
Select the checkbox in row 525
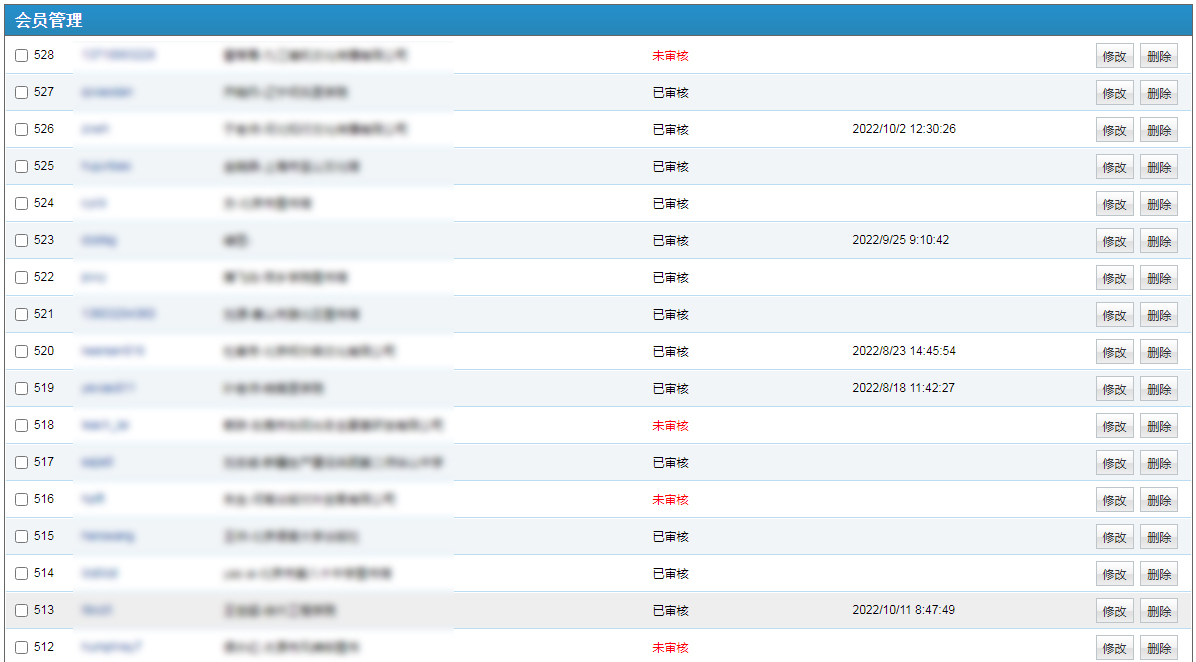click(22, 167)
